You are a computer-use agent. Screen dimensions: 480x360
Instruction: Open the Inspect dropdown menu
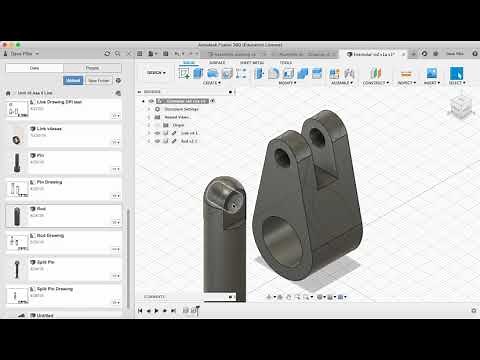407,83
